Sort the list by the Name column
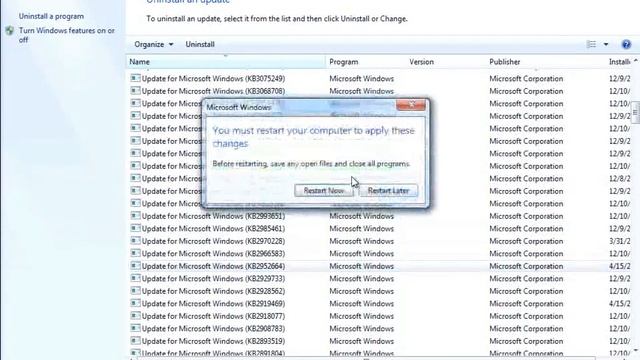 [x=226, y=62]
